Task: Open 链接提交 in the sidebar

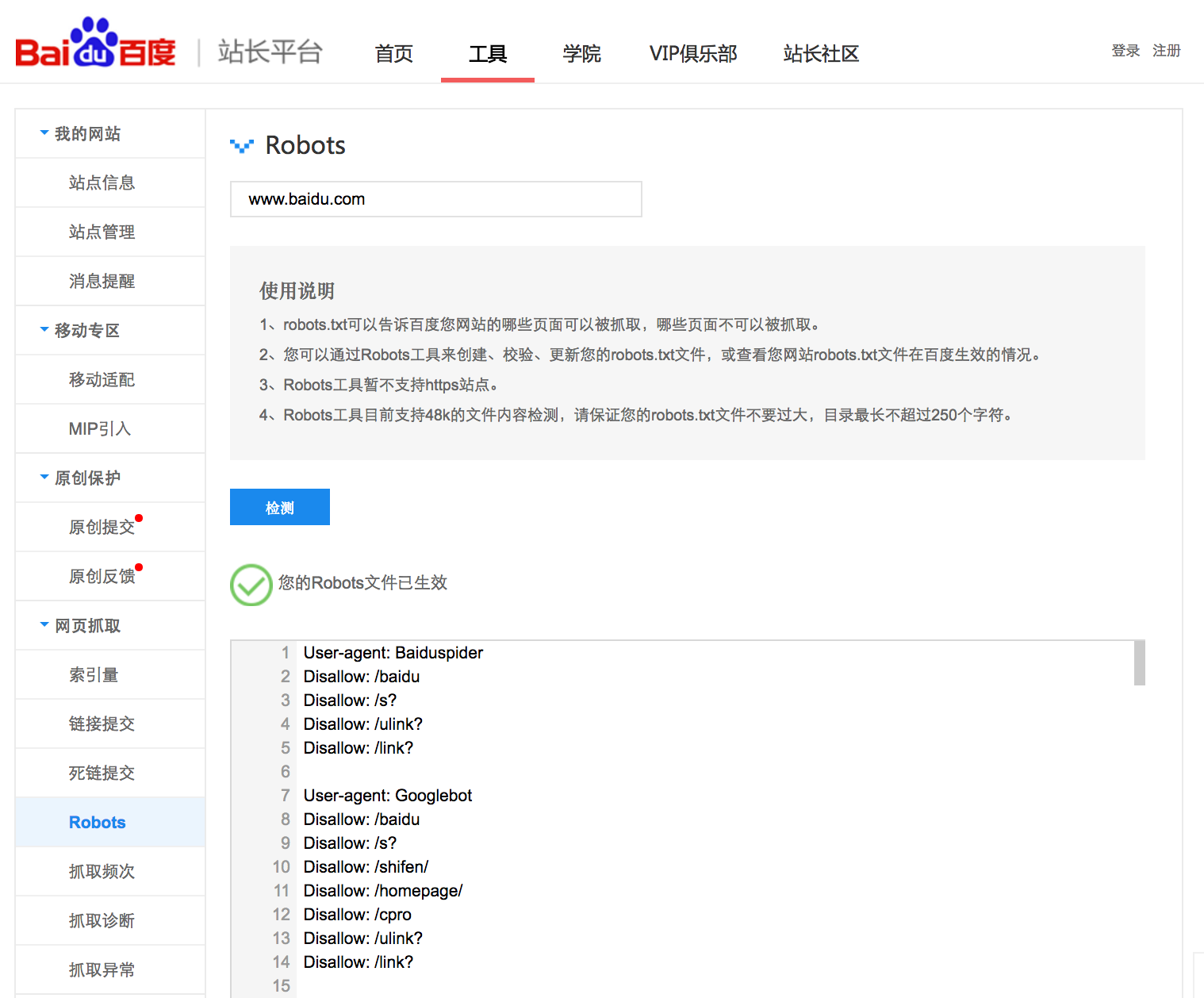Action: pyautogui.click(x=110, y=724)
